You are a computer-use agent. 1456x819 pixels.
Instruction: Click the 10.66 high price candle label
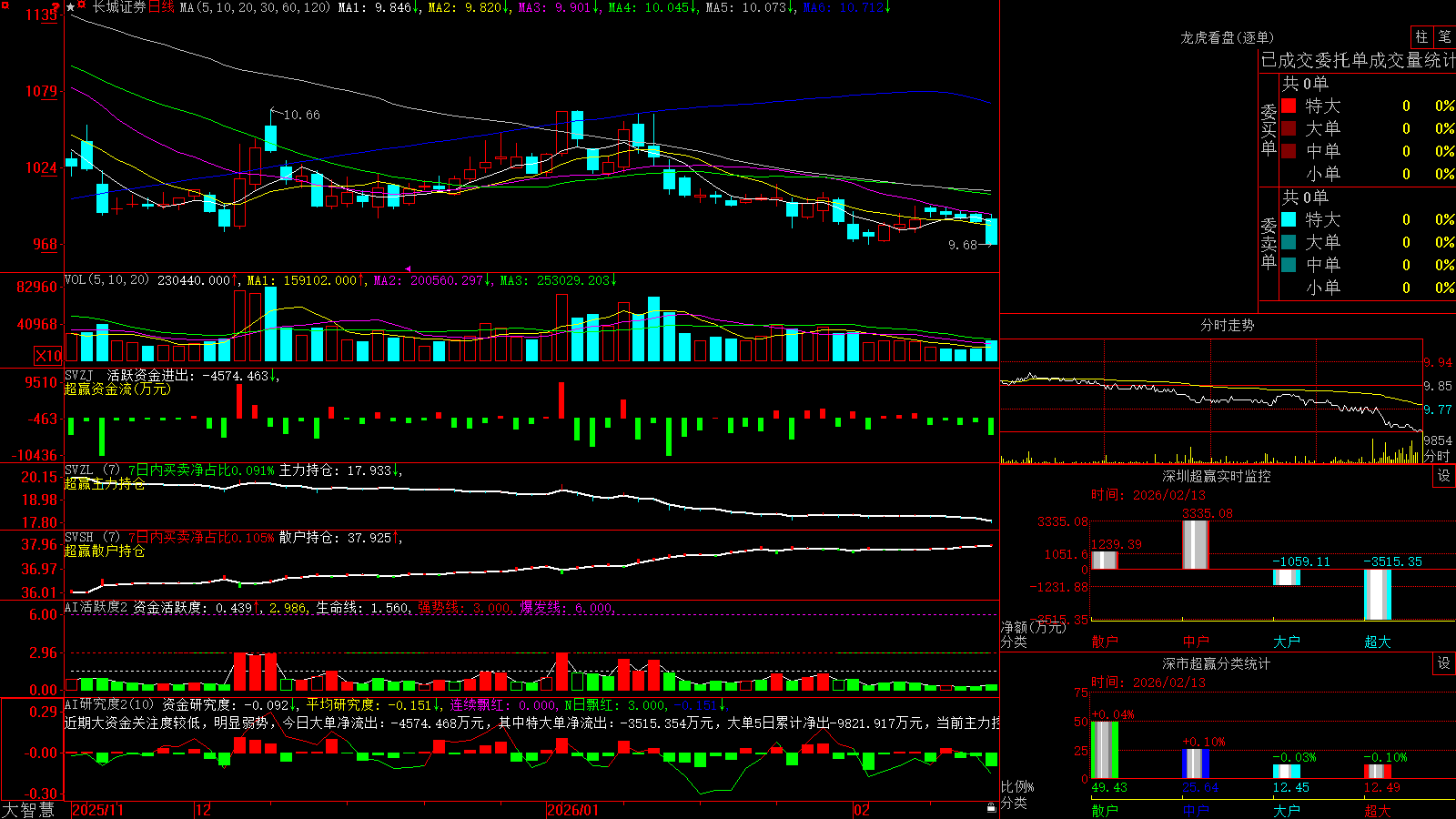(x=301, y=115)
